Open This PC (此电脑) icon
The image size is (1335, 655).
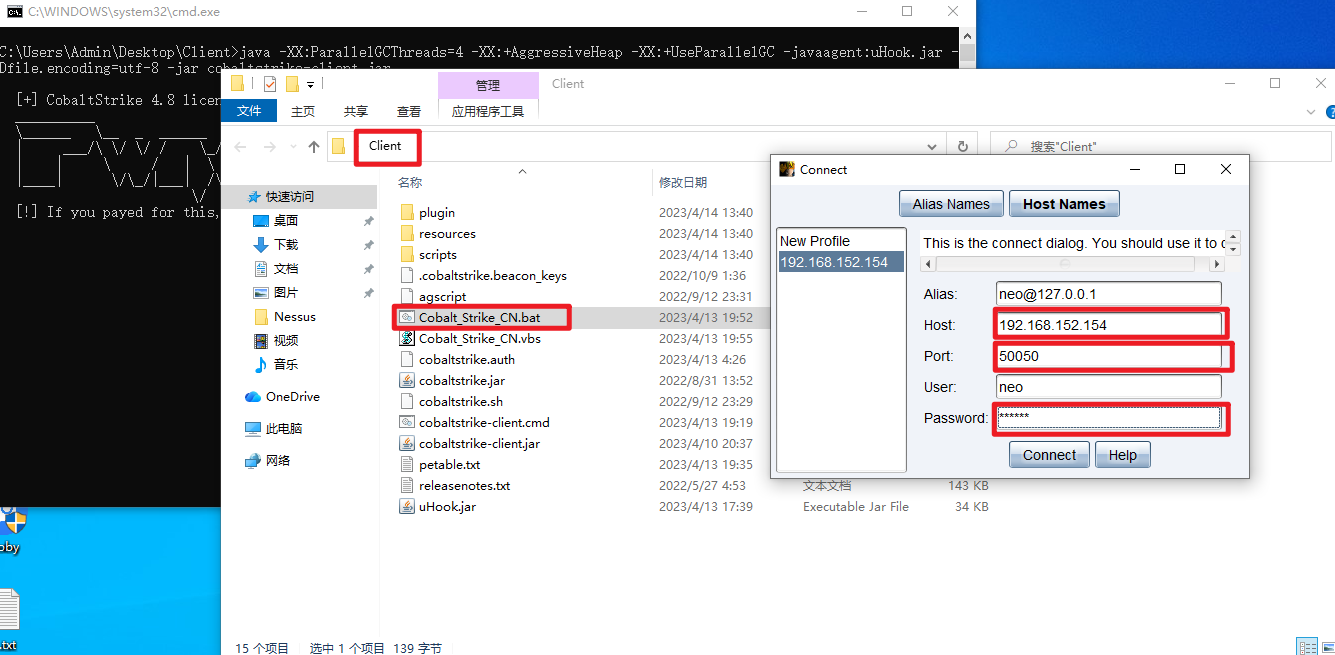[x=253, y=429]
